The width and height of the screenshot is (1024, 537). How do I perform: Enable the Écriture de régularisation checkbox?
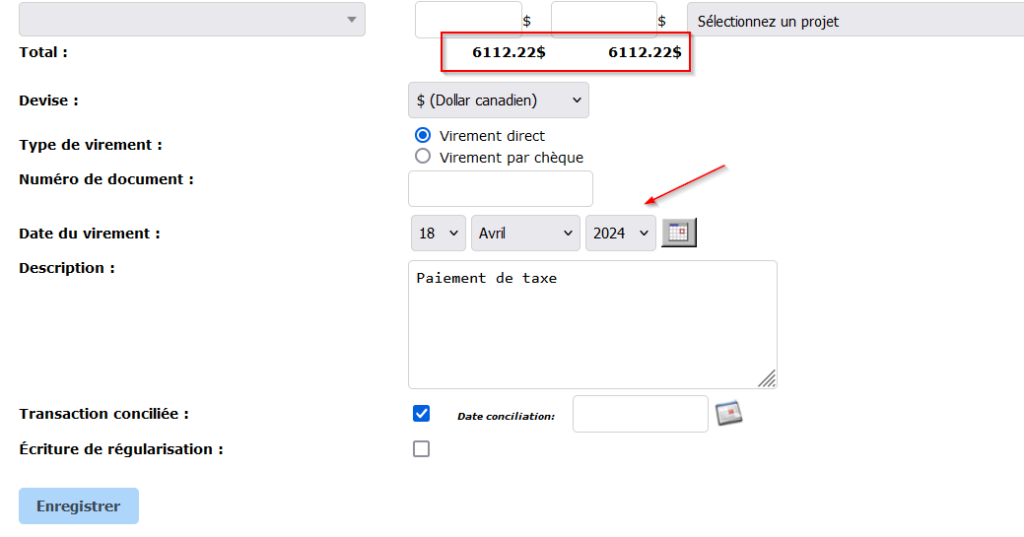pyautogui.click(x=421, y=449)
